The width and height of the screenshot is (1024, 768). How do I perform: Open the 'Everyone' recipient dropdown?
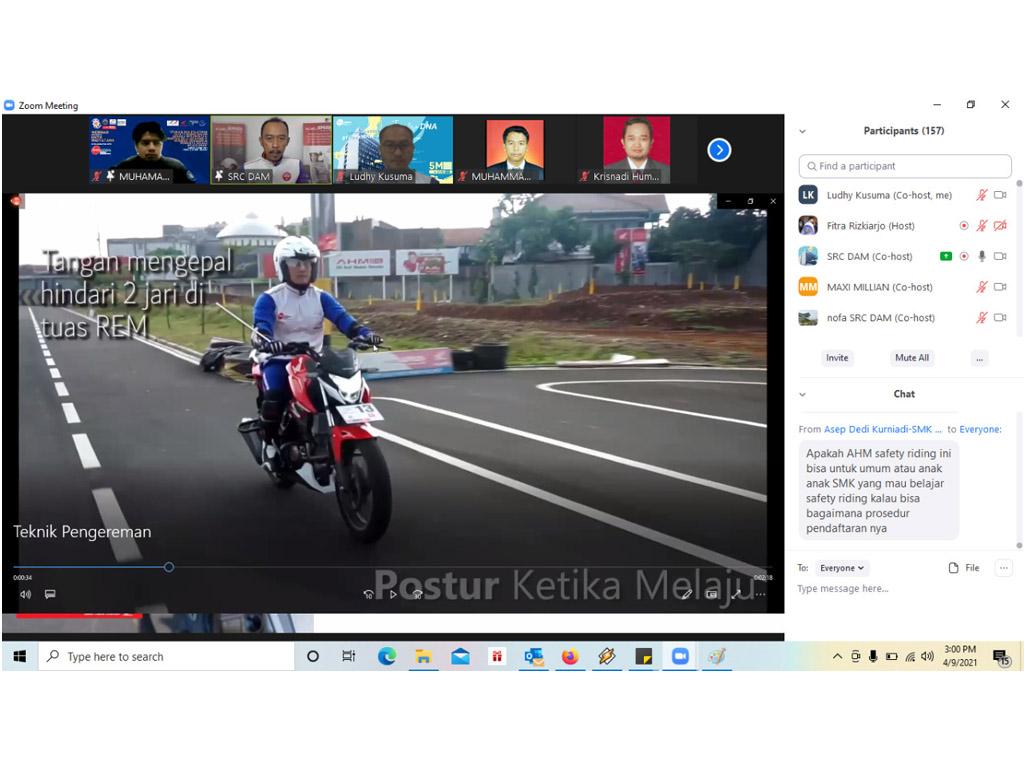click(842, 568)
